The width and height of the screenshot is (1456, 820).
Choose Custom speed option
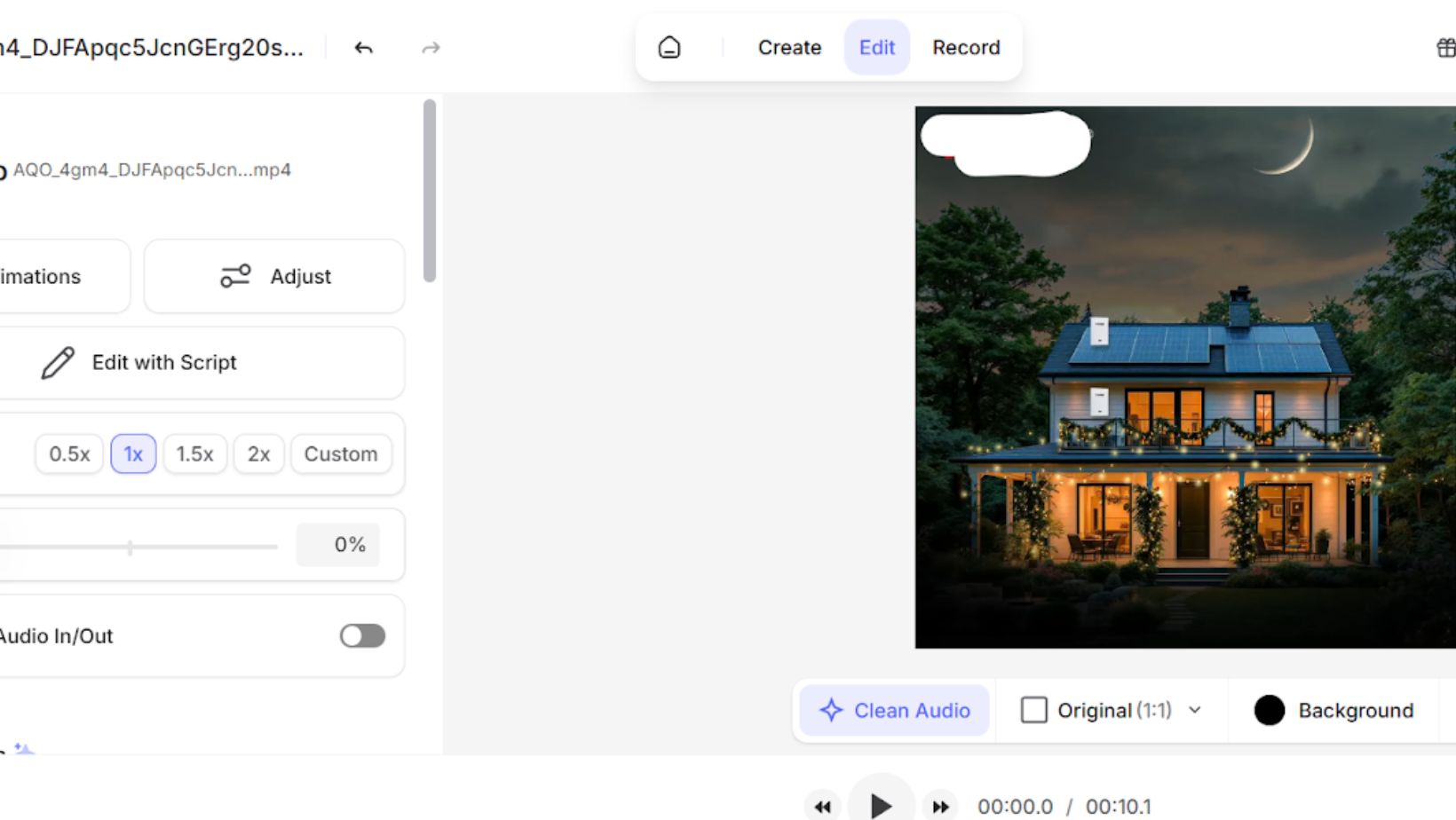tap(341, 454)
